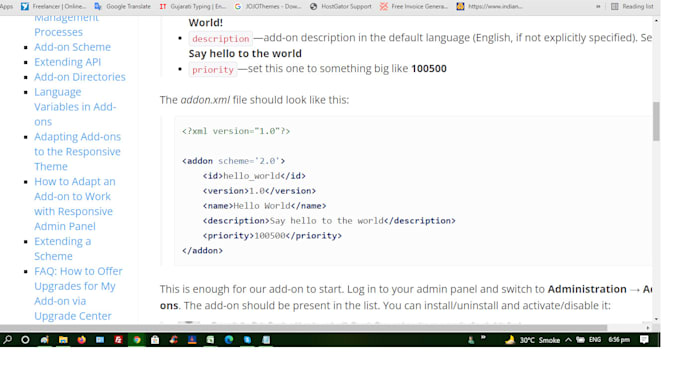Screen dimensions: 680x382
Task: Launch Firefox from taskbar
Action: point(81,340)
